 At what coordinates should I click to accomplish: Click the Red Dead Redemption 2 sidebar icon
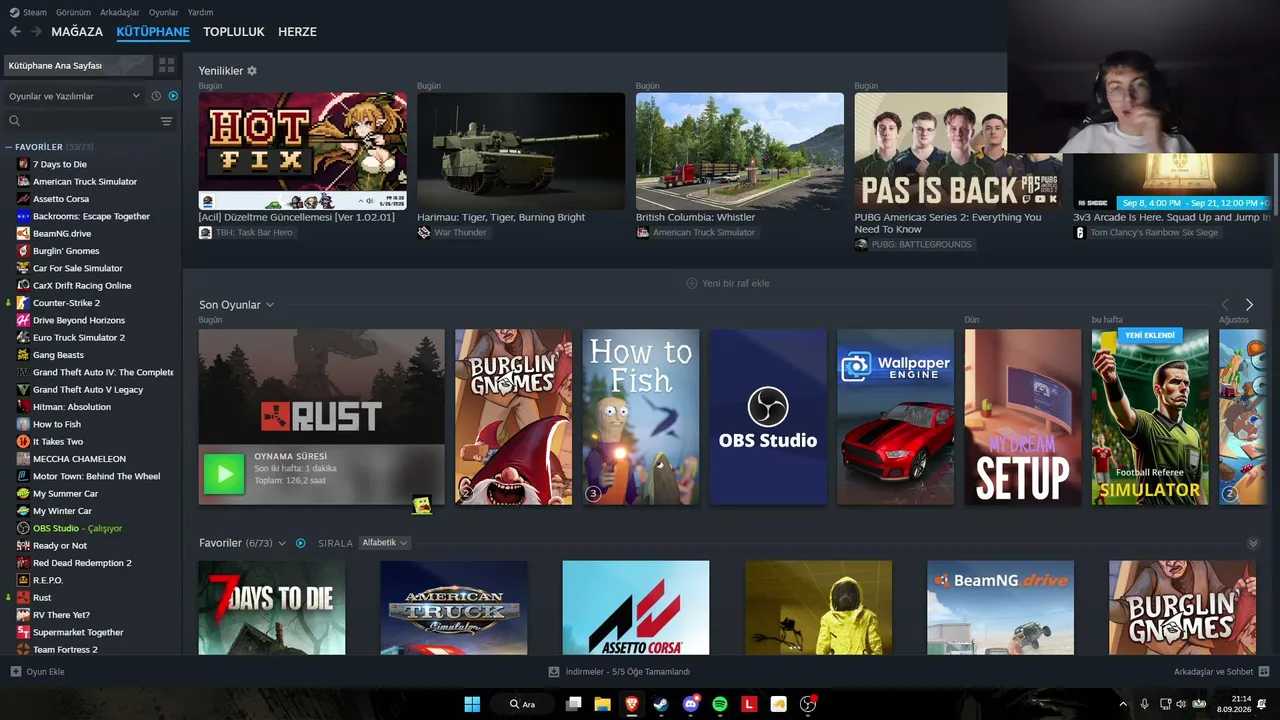(x=23, y=563)
